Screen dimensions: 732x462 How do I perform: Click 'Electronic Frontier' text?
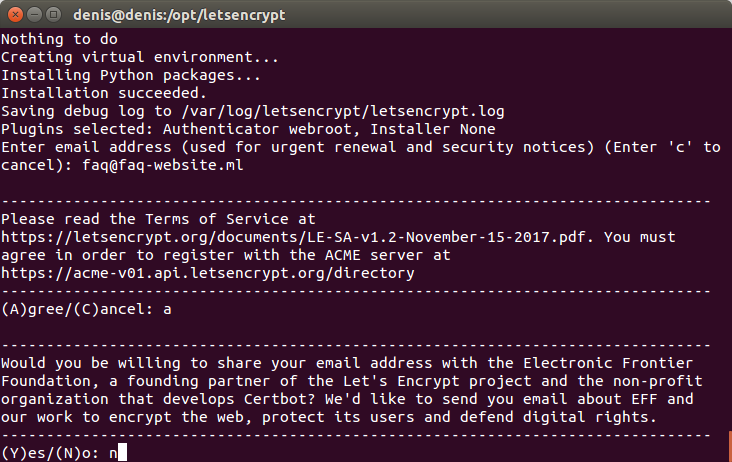[x=608, y=363]
